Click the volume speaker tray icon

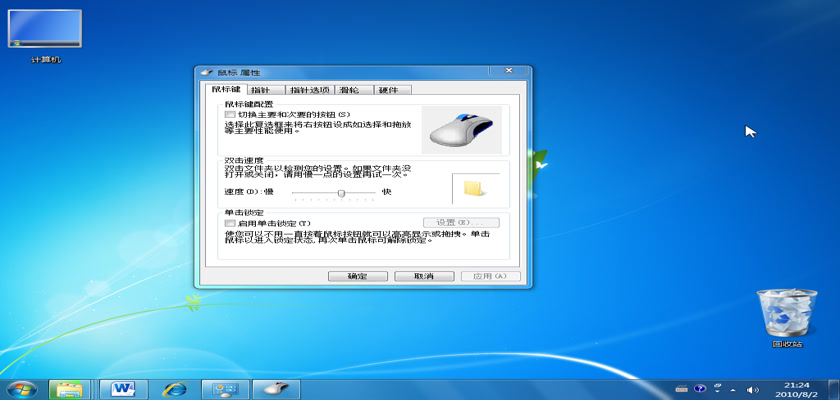click(x=754, y=388)
